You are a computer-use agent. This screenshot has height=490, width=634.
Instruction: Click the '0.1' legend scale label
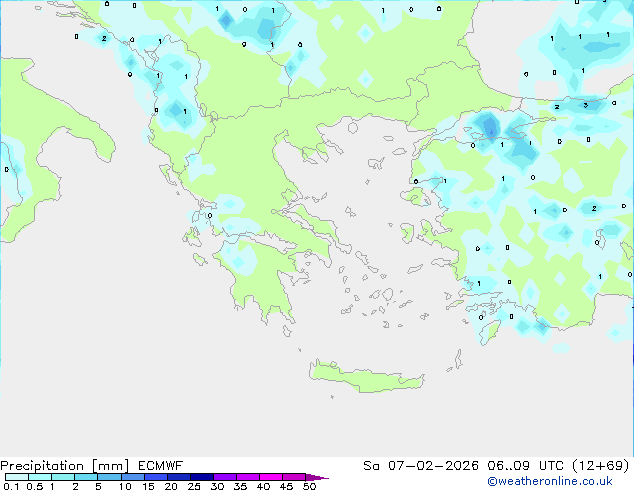(11, 486)
